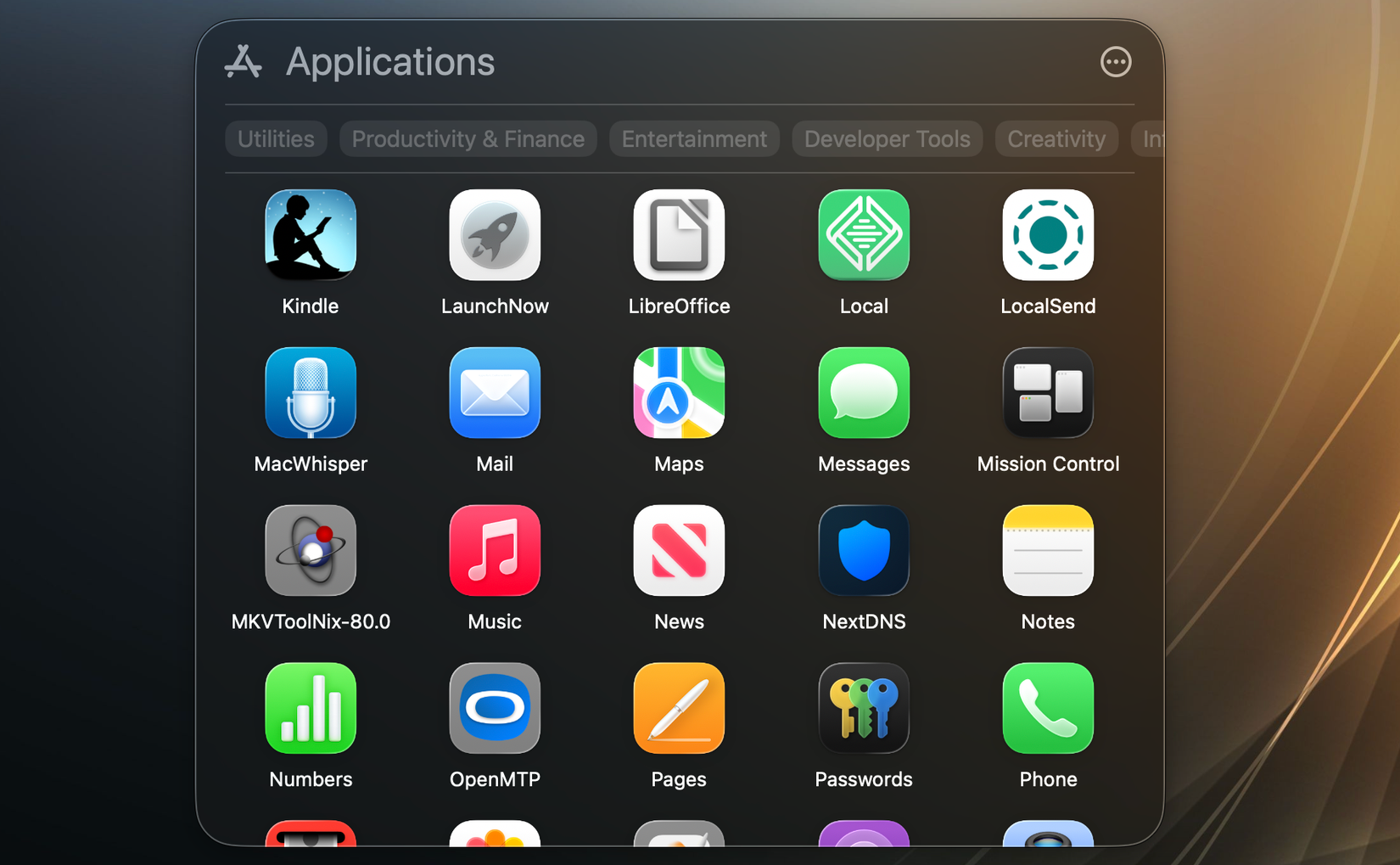Open the more options ellipsis menu
Screen dimensions: 1400x865
tap(1115, 61)
